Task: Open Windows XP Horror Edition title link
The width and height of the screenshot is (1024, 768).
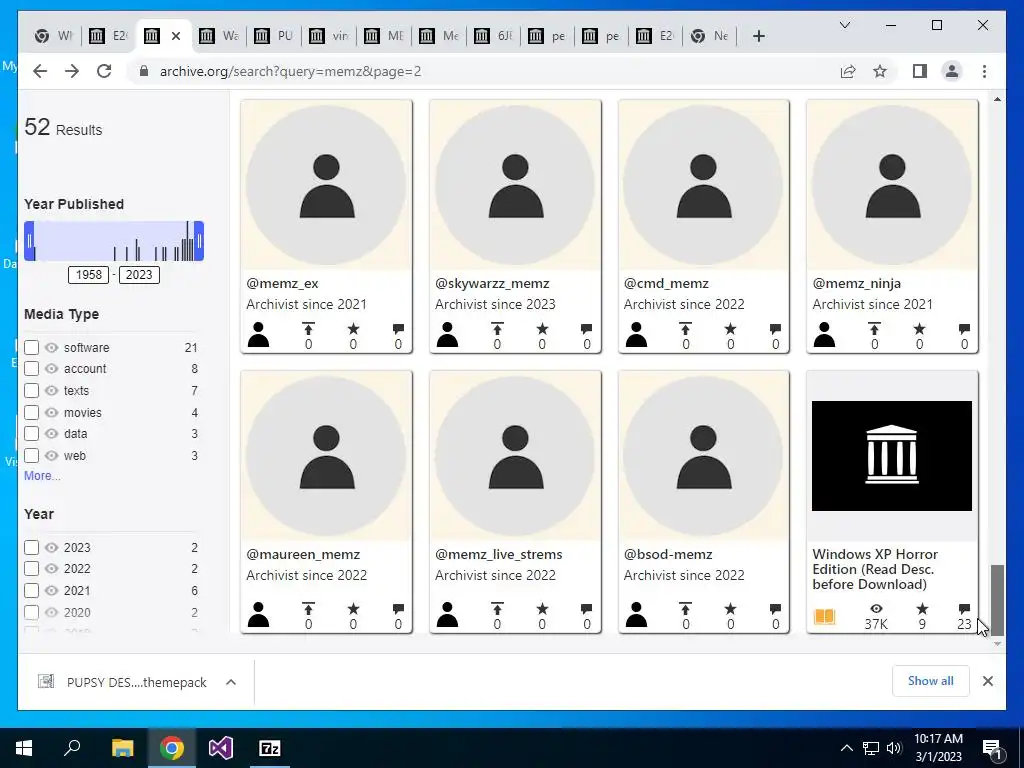Action: coord(875,569)
